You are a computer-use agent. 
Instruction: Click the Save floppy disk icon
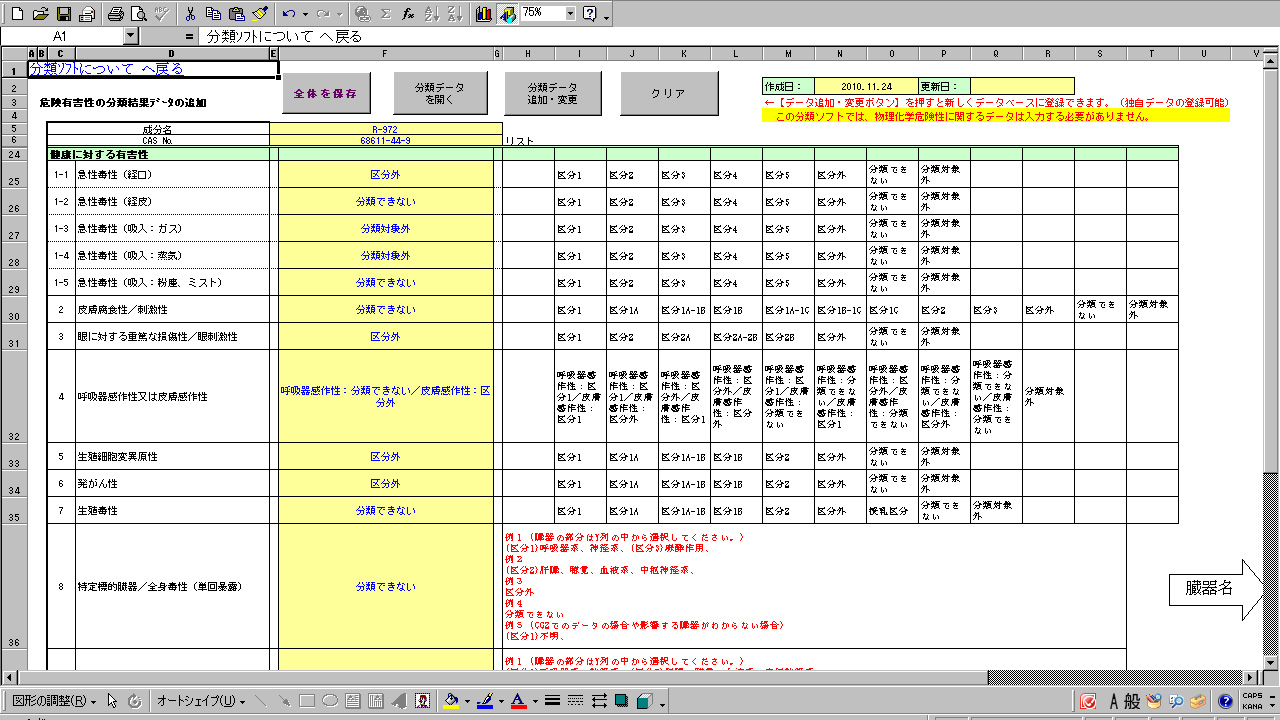coord(64,14)
